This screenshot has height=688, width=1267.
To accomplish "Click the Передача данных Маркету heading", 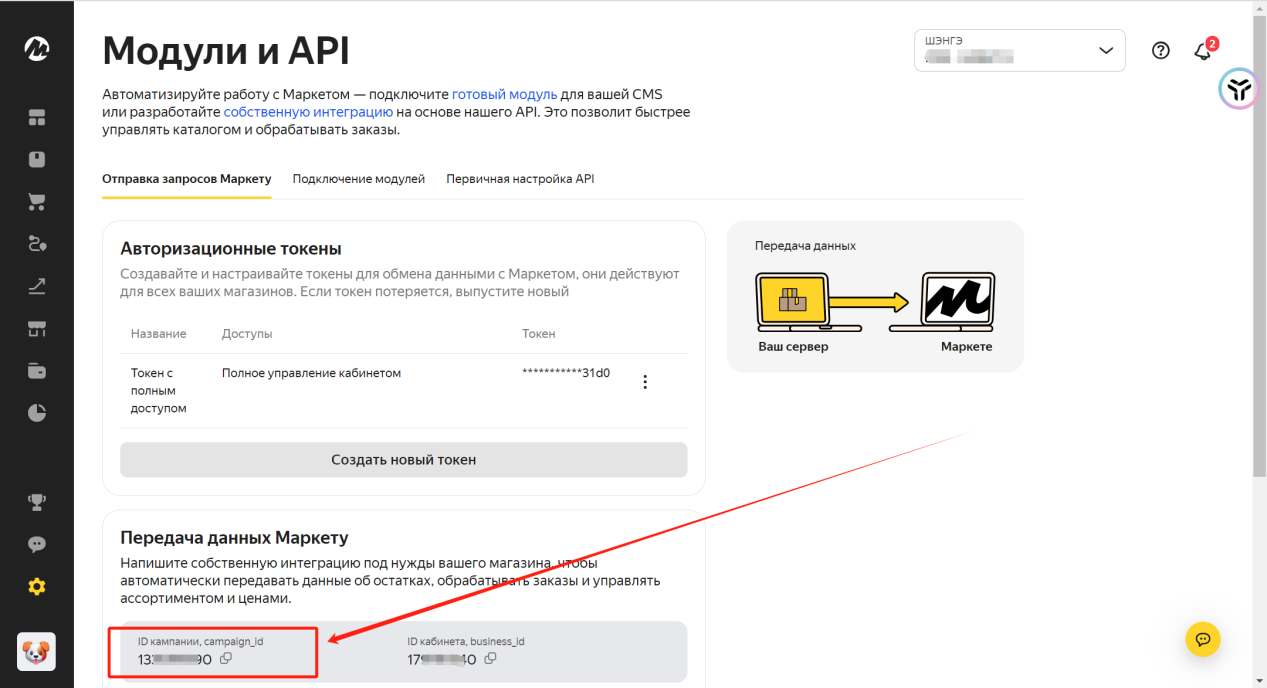I will 234,538.
